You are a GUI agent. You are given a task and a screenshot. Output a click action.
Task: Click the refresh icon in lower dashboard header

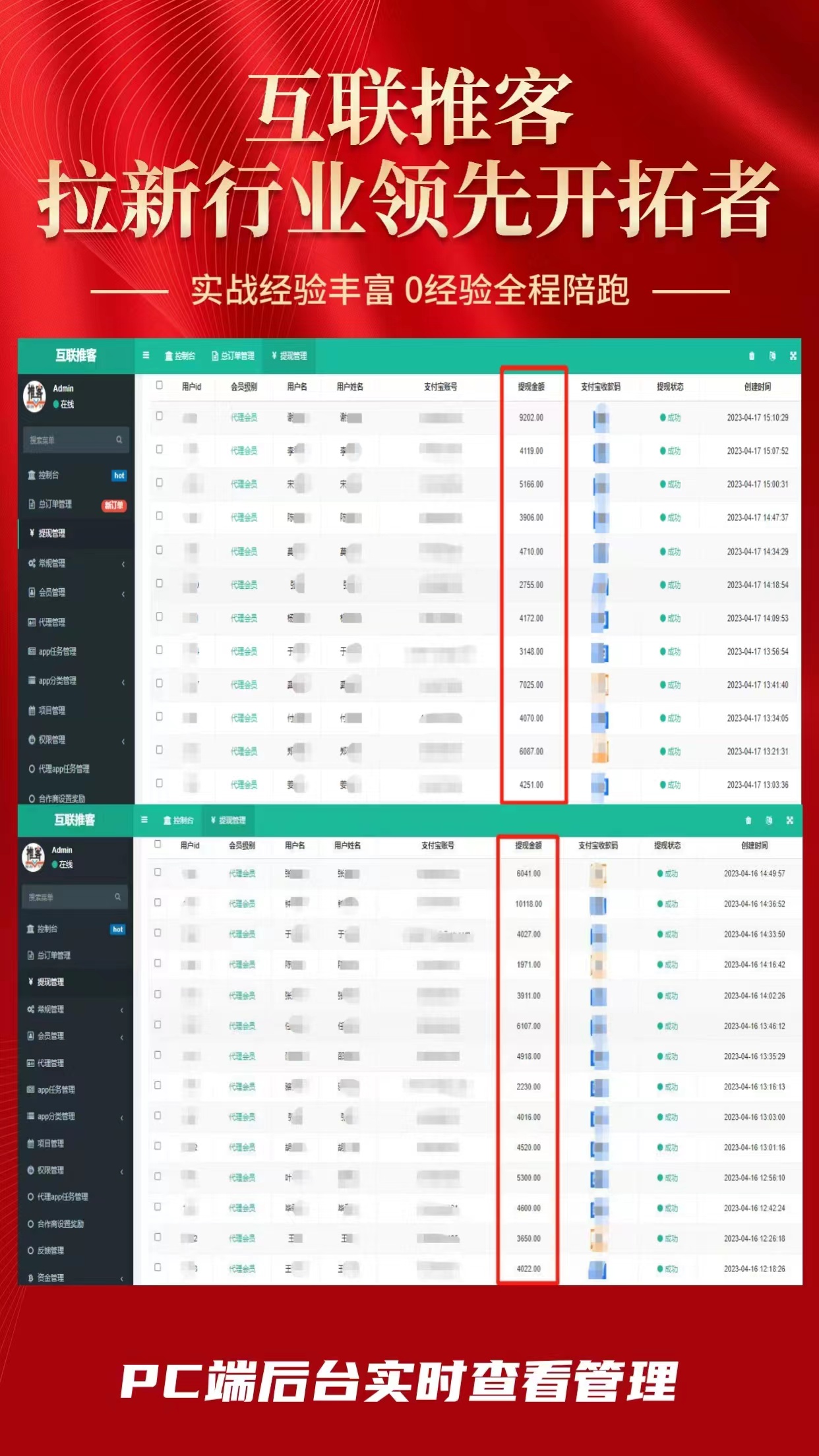click(x=768, y=820)
